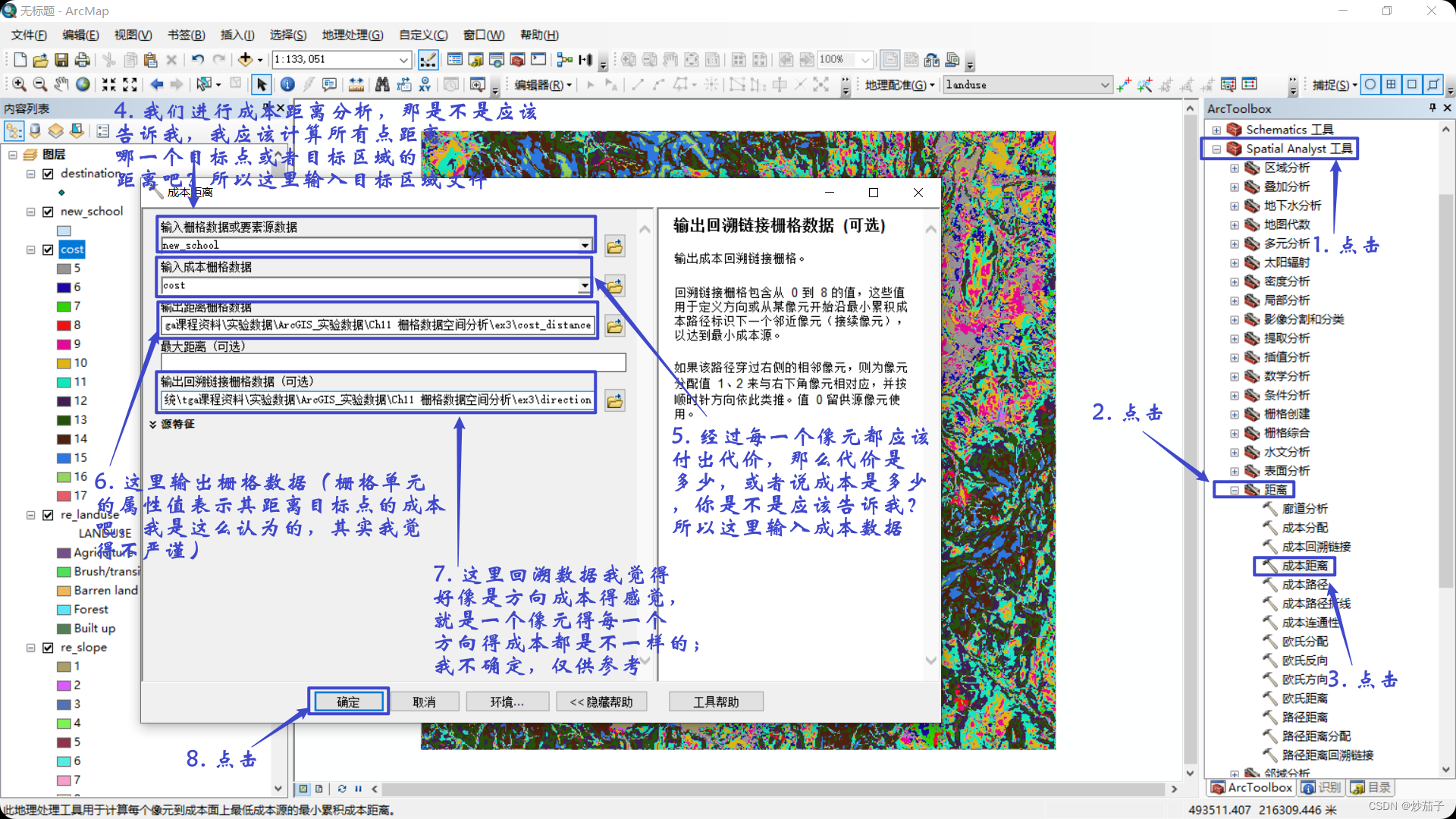Click the Save document icon
The image size is (1456, 819).
61,60
